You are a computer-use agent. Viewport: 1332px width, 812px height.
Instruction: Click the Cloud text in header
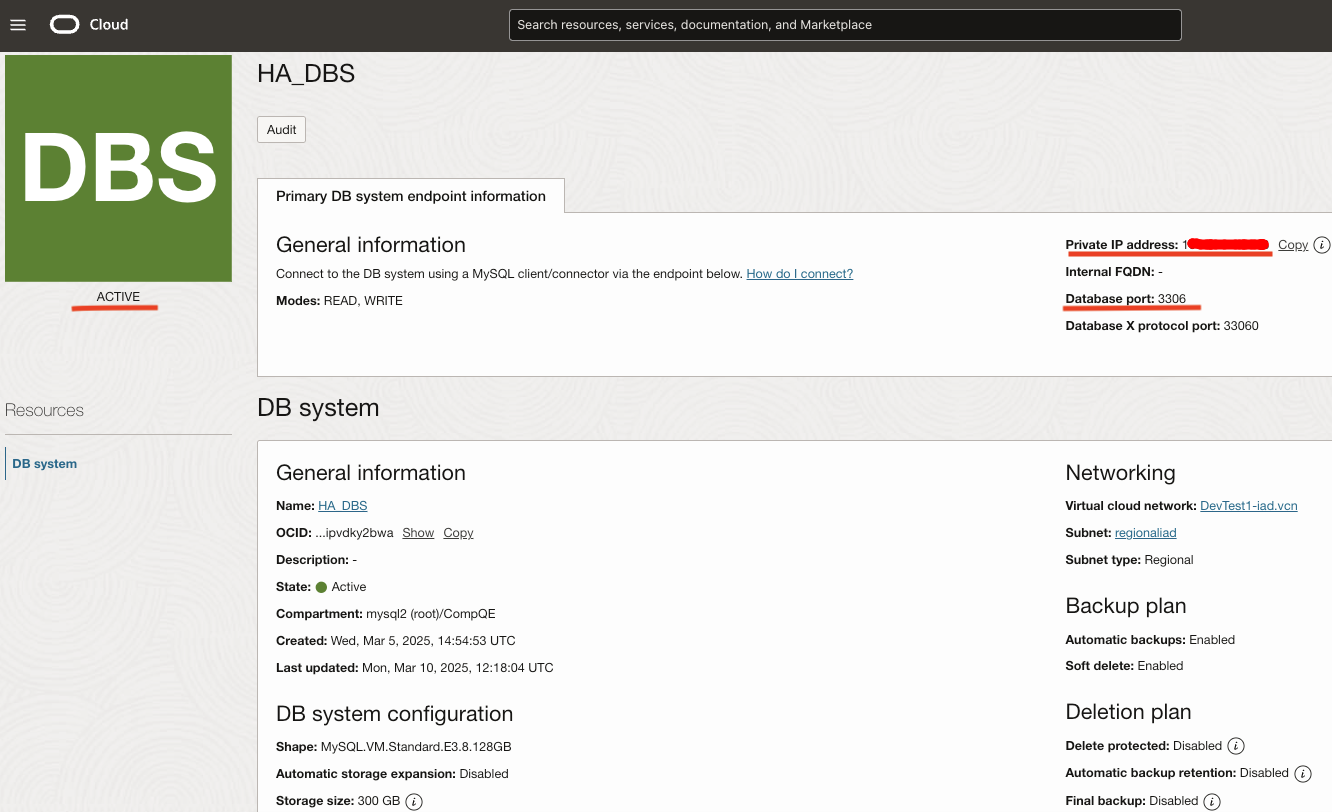[109, 25]
